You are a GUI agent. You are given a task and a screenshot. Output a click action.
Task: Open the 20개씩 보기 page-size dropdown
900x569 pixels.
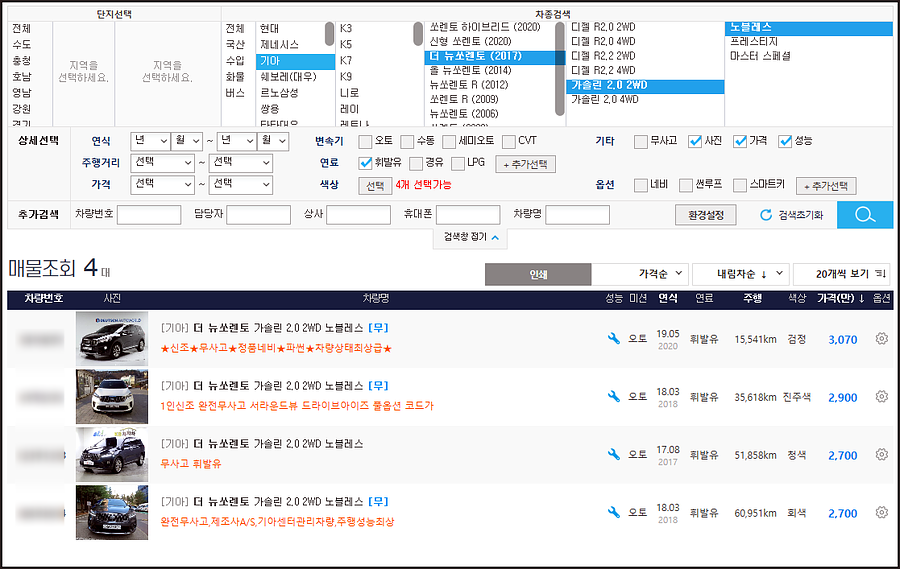[x=841, y=274]
